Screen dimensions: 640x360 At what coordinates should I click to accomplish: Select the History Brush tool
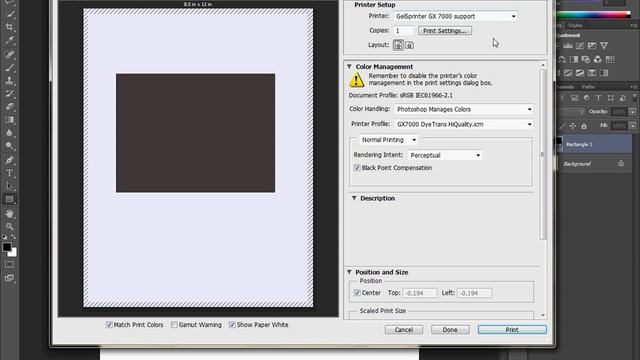tap(9, 93)
